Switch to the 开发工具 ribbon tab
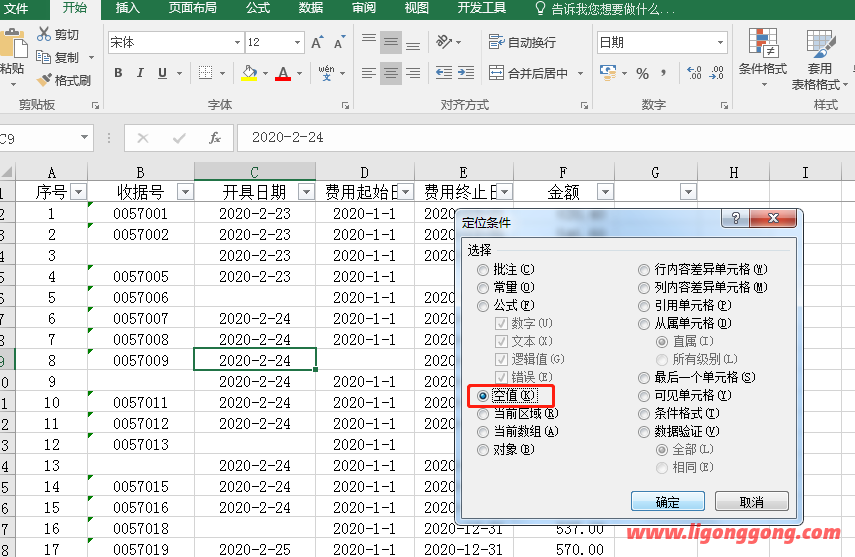Image resolution: width=855 pixels, height=557 pixels. 481,8
